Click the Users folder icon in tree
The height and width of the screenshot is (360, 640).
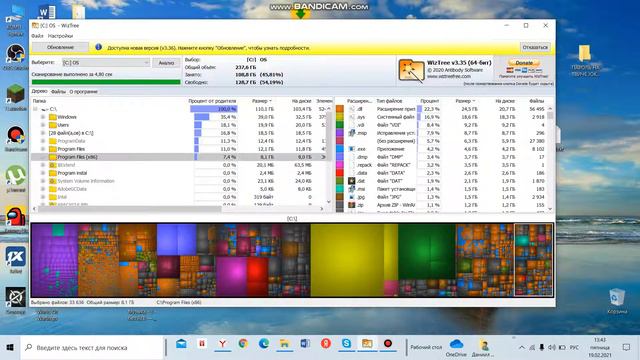pyautogui.click(x=53, y=125)
